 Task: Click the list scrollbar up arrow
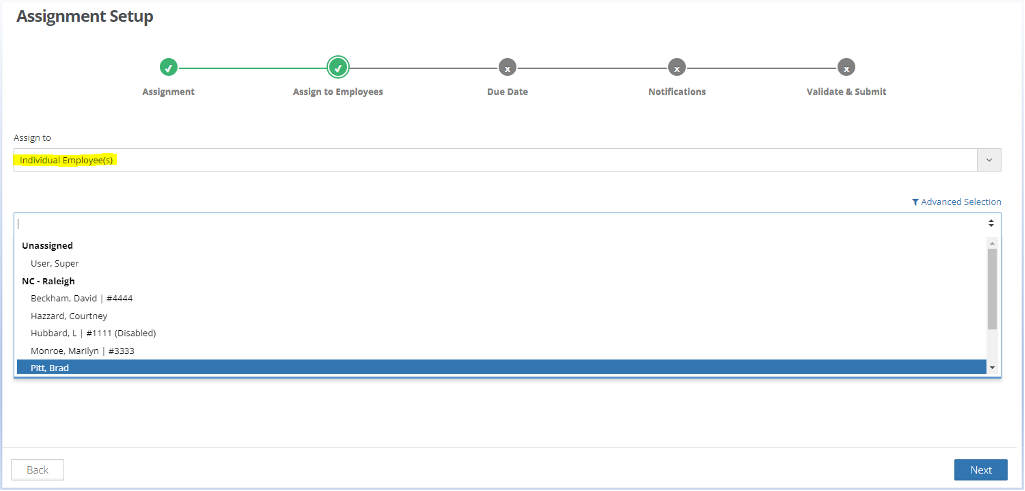click(992, 243)
